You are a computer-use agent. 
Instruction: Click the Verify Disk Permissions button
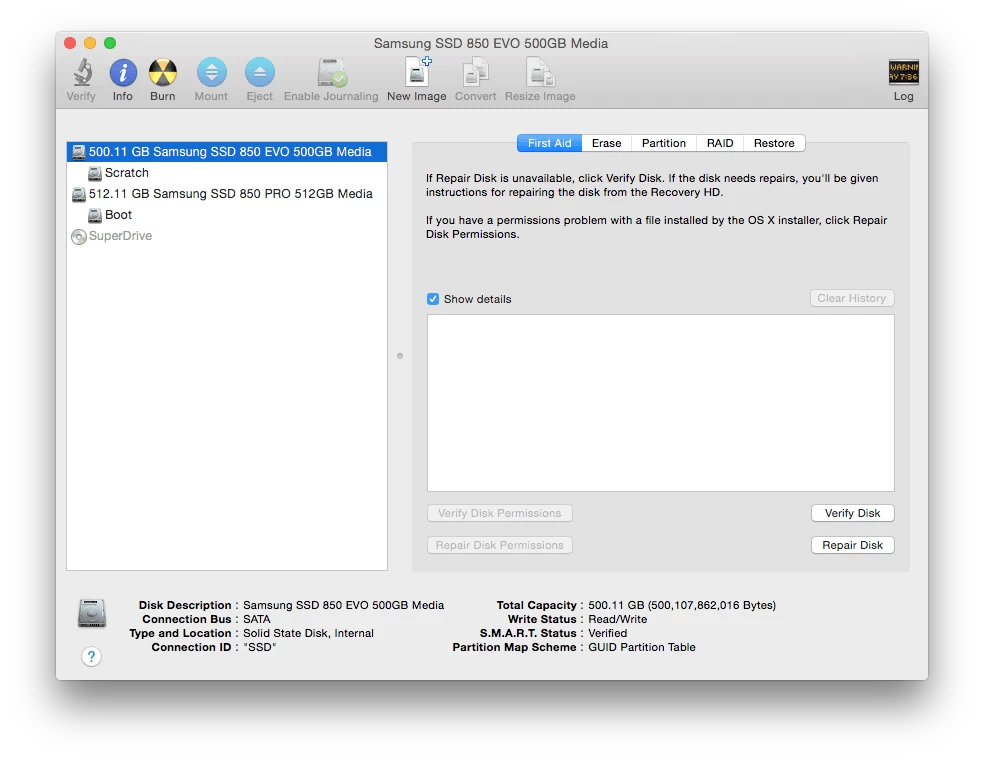500,513
